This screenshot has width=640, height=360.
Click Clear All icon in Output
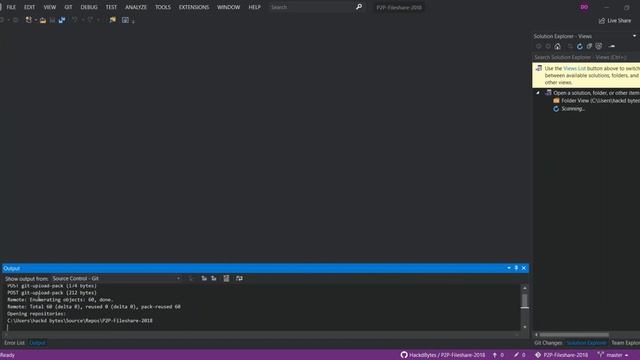pos(226,278)
